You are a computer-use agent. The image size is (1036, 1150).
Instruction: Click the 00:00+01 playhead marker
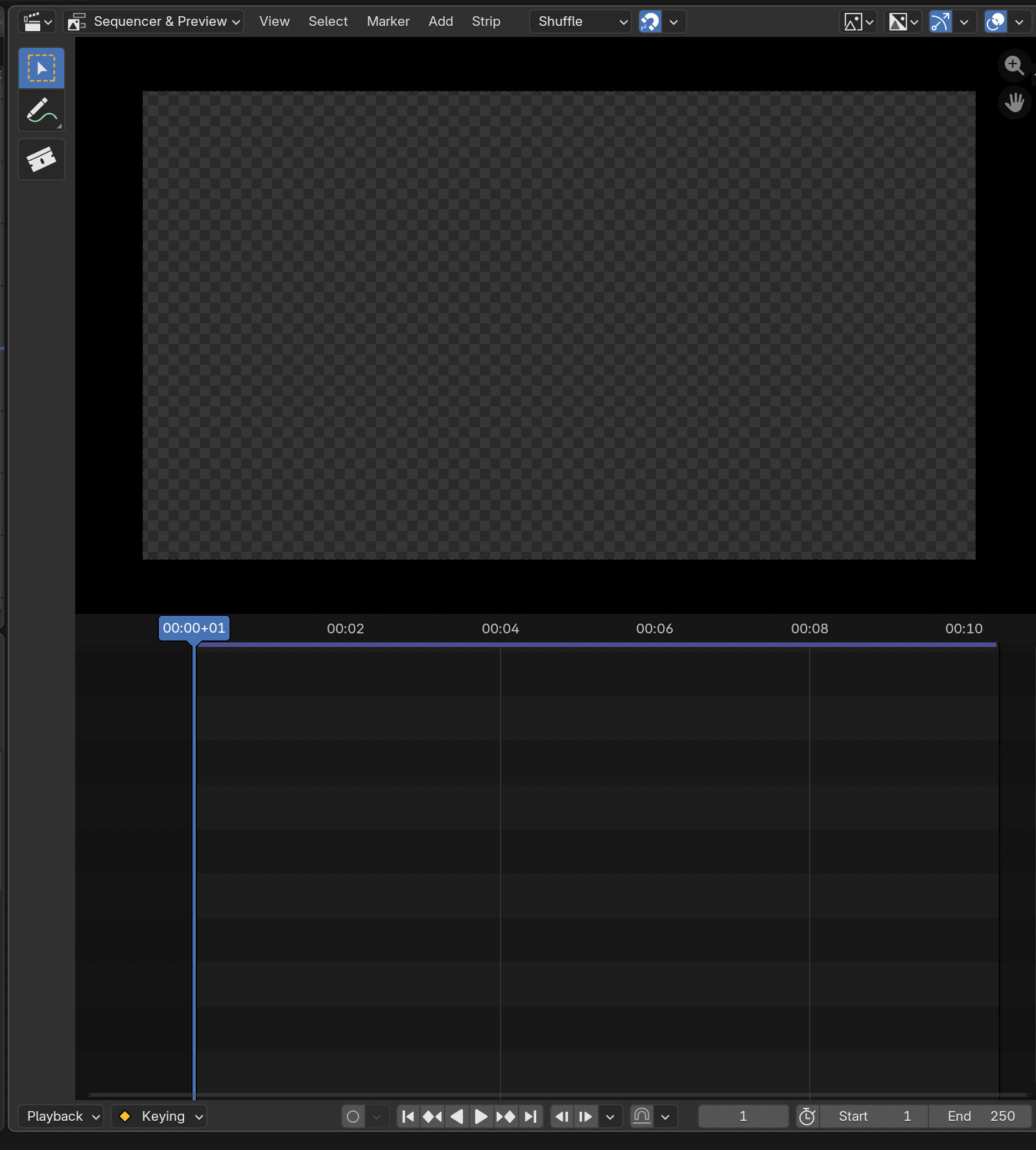[x=194, y=628]
